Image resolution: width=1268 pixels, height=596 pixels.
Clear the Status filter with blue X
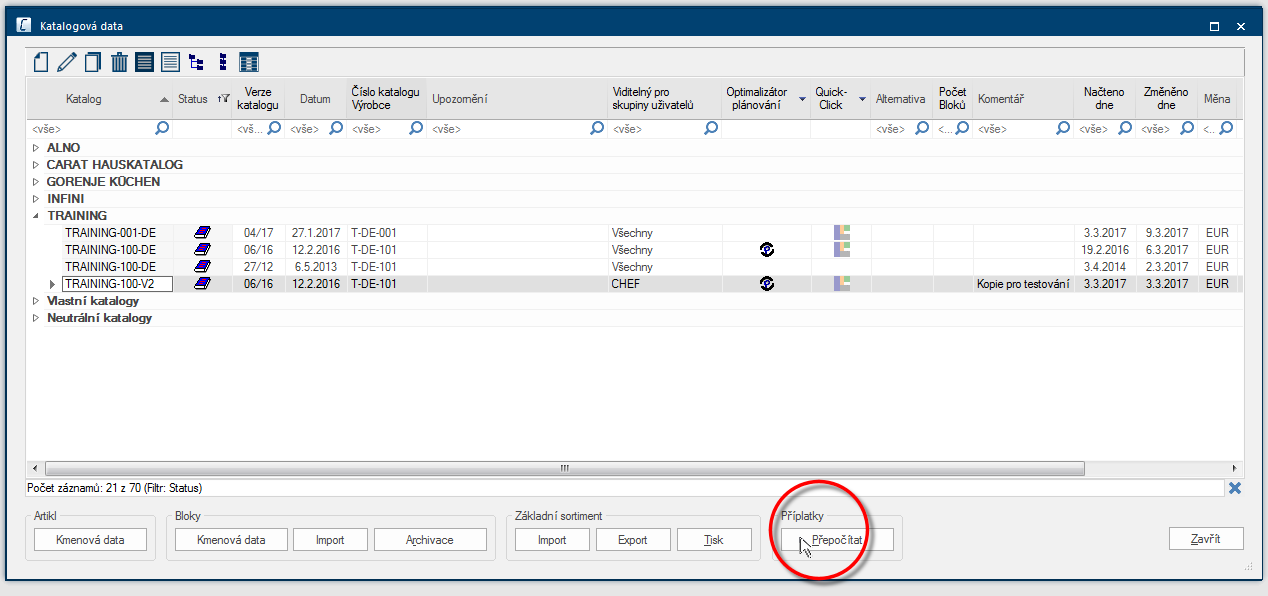click(x=1235, y=488)
